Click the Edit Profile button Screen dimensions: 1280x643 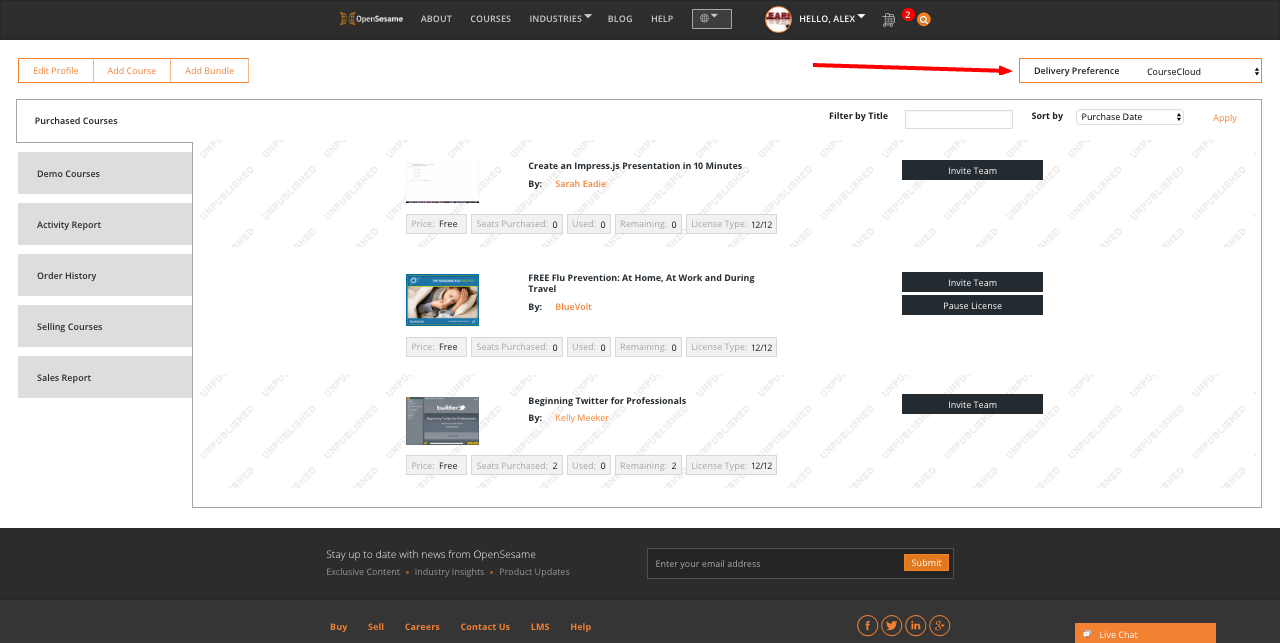[56, 71]
